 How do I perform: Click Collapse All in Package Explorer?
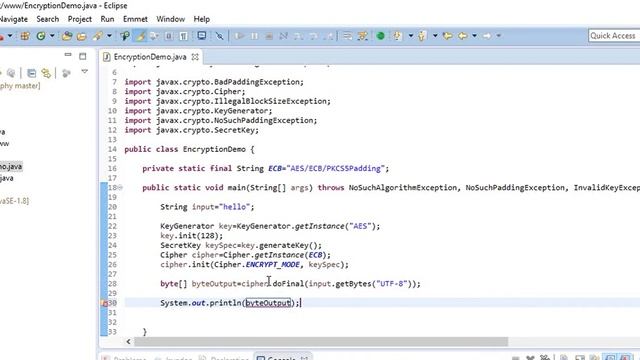[x=31, y=73]
